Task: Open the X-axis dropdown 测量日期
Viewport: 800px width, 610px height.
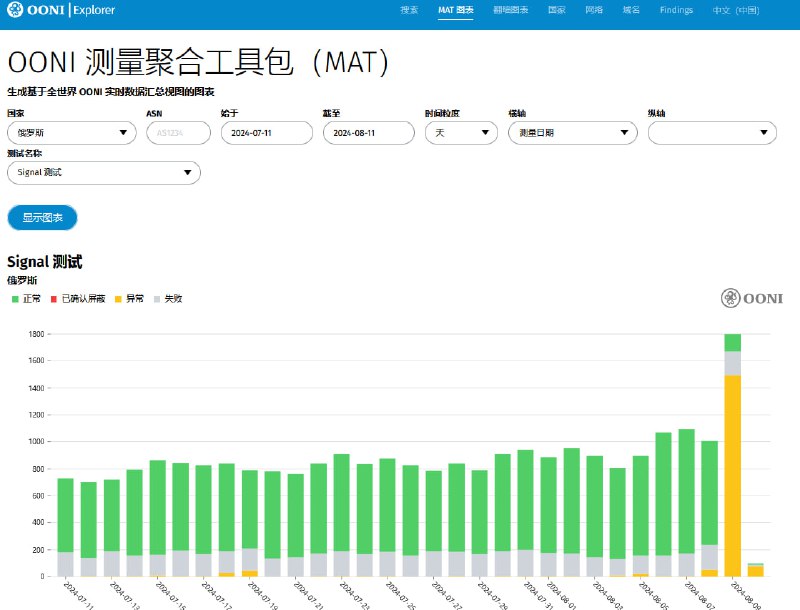Action: [x=573, y=133]
